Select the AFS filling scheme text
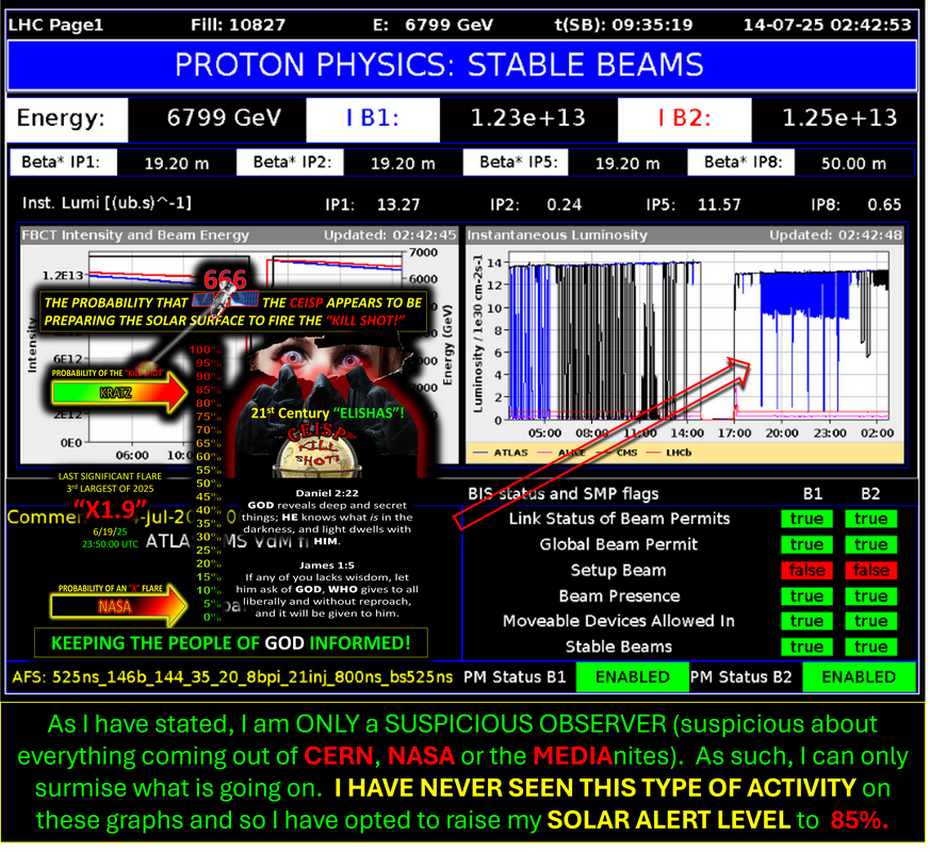The image size is (930, 852). tap(232, 677)
